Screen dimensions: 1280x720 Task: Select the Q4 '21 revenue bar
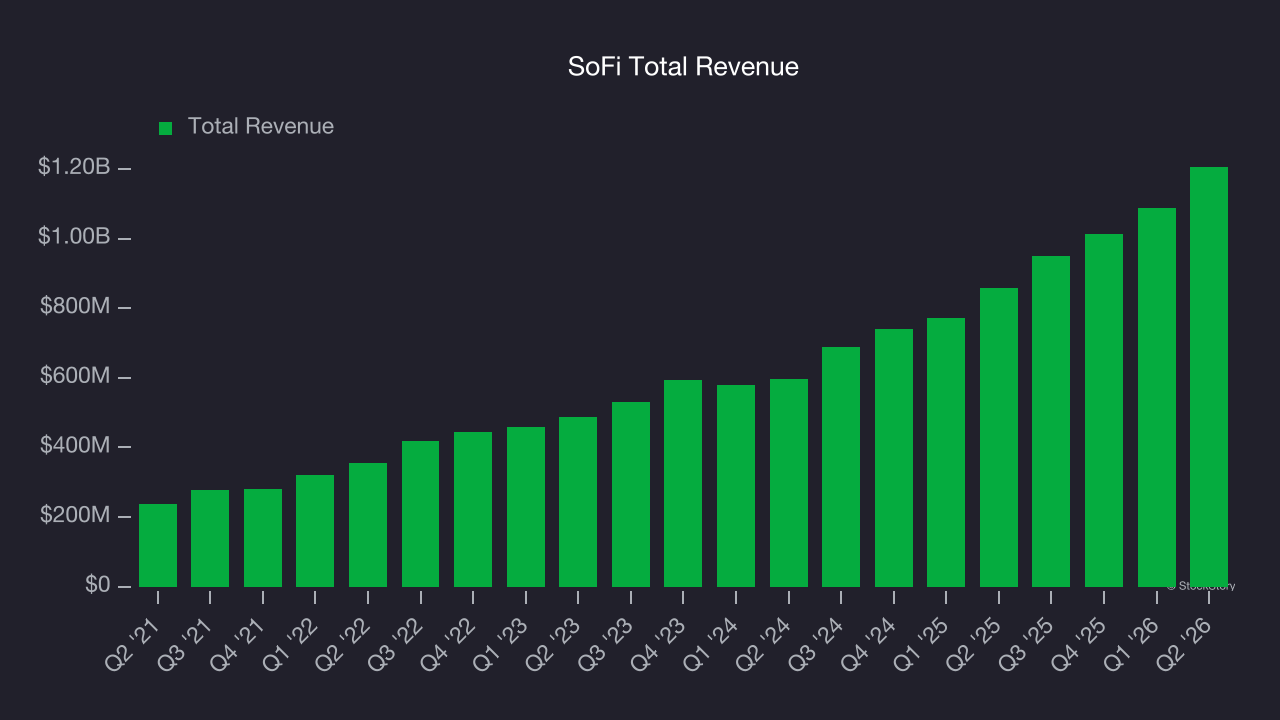pyautogui.click(x=263, y=538)
